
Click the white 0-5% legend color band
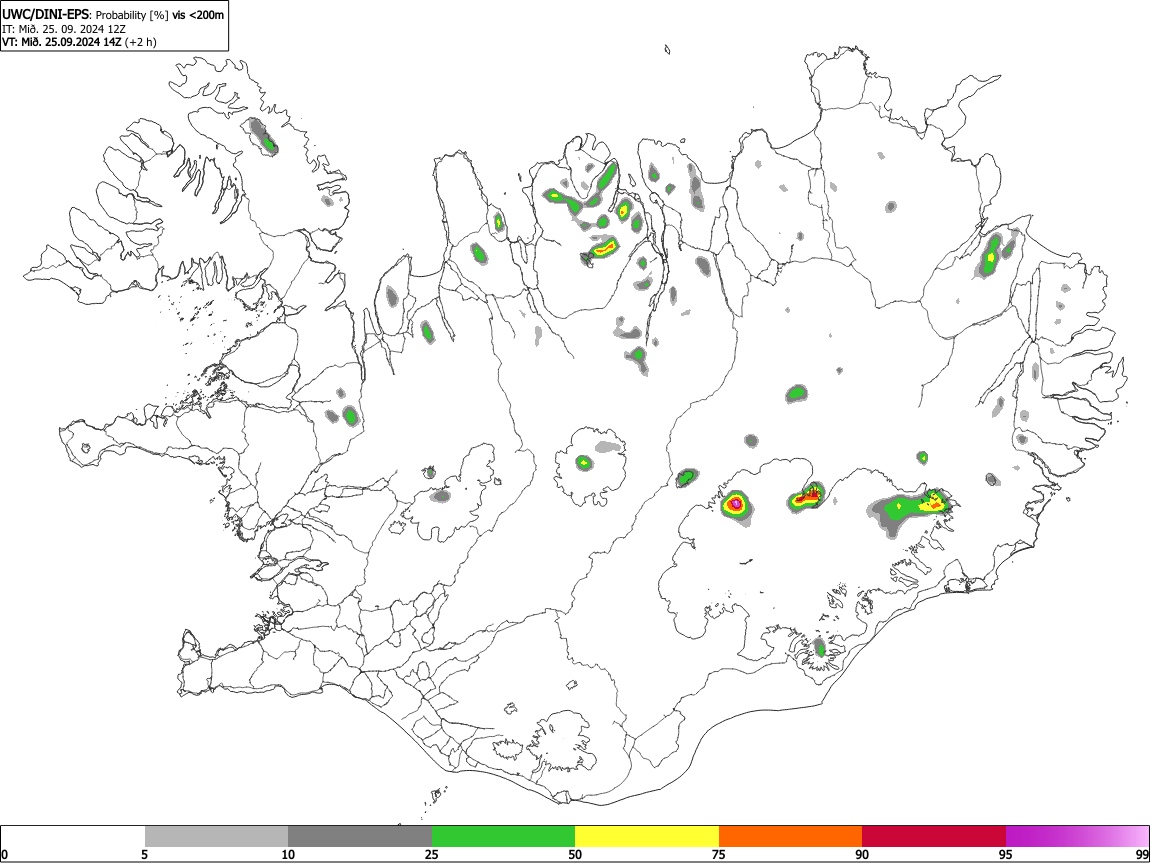point(73,836)
